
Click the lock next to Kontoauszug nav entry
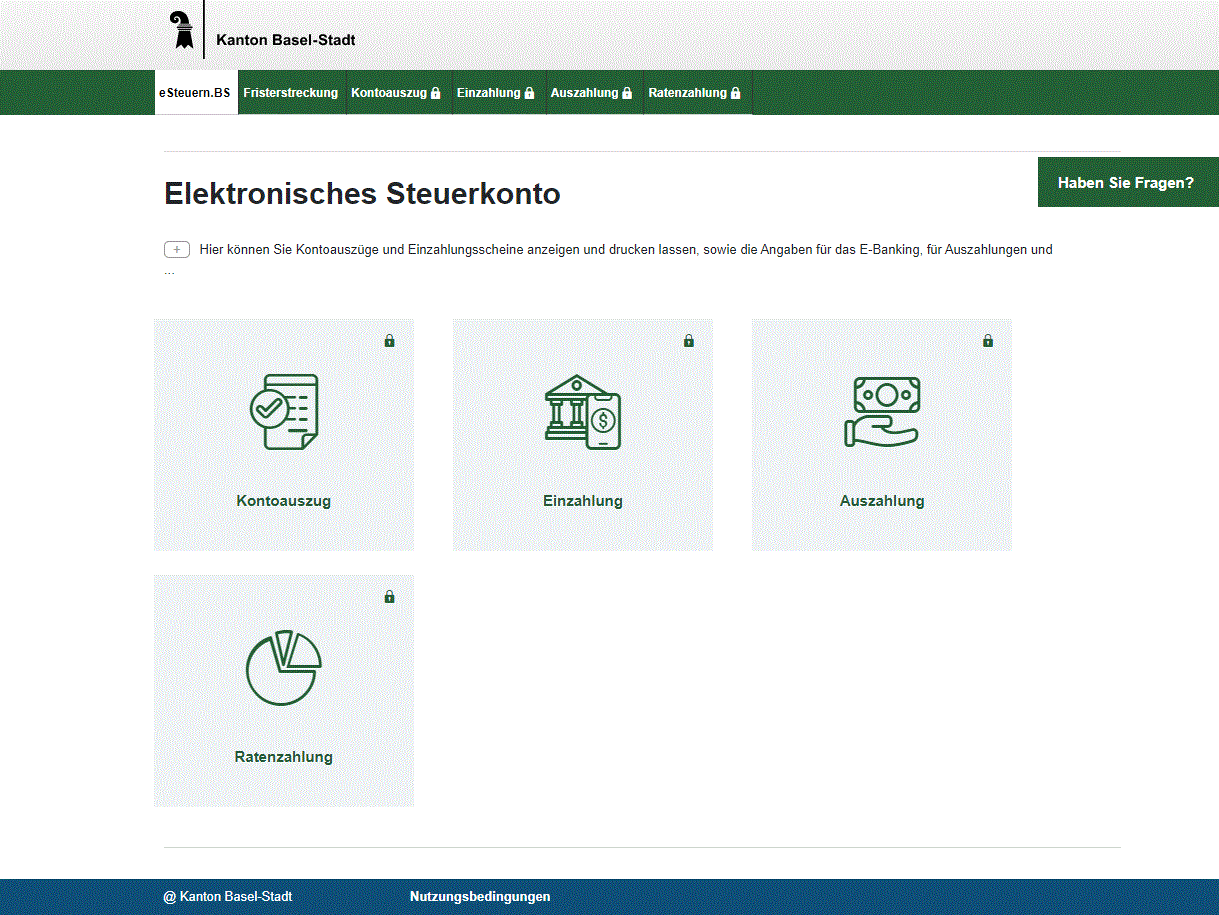click(434, 92)
